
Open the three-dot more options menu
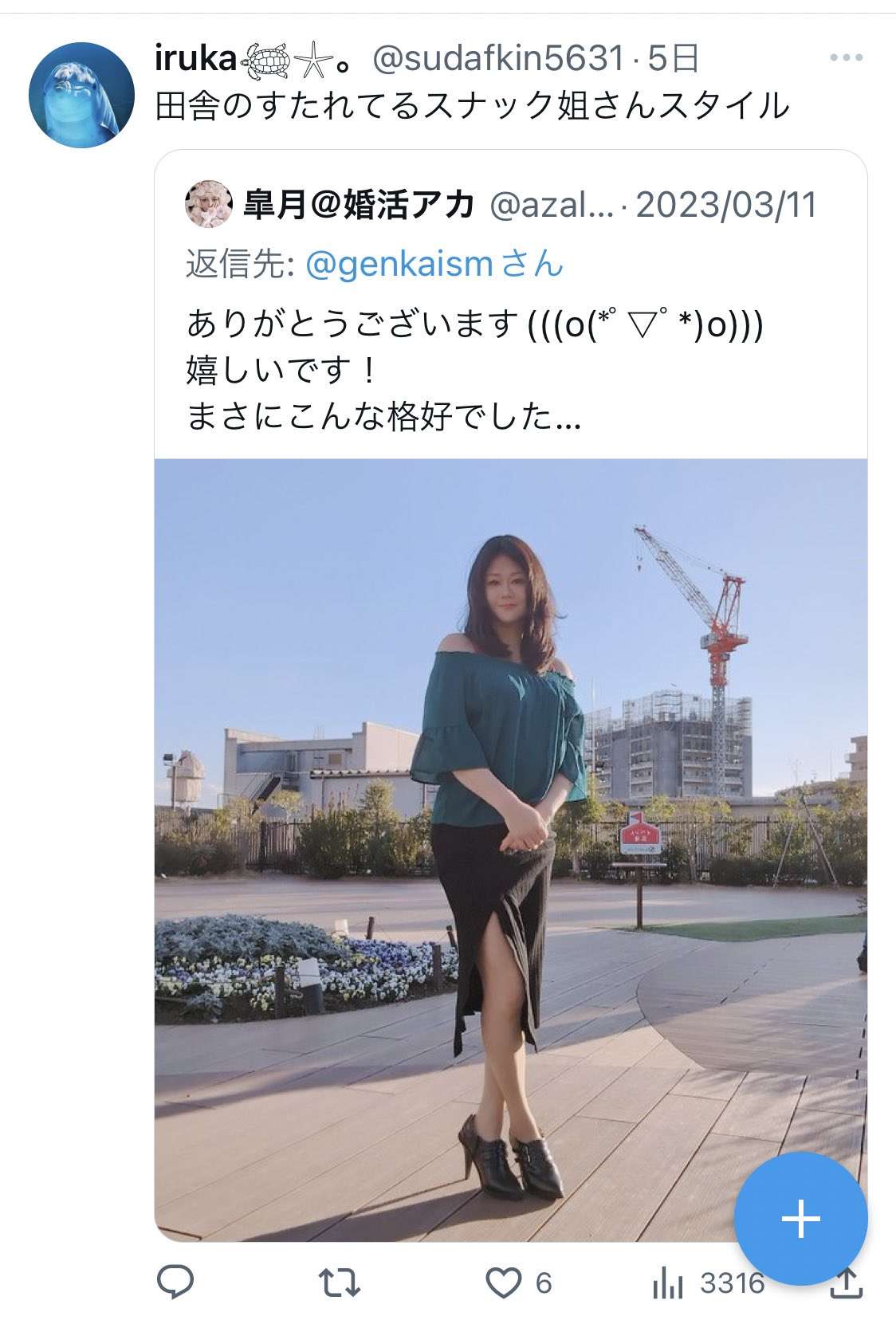[846, 57]
